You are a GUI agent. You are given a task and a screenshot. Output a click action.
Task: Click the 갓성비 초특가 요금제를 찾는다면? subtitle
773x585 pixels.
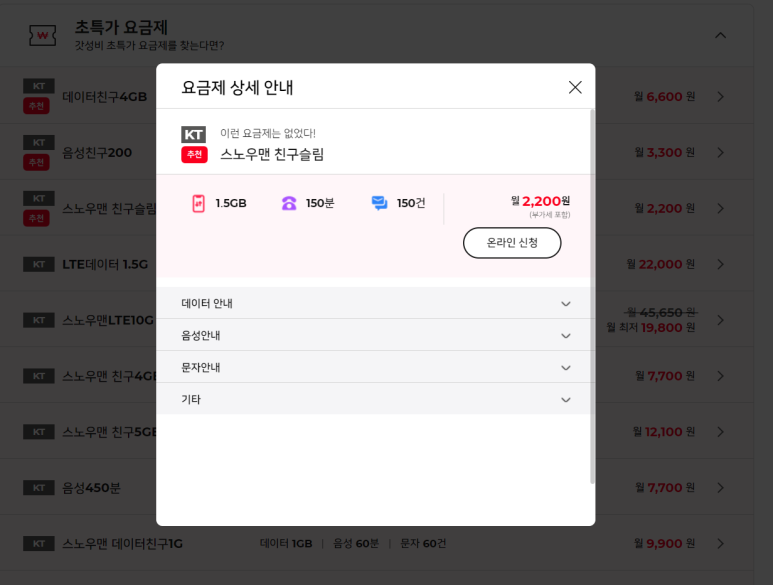149,46
